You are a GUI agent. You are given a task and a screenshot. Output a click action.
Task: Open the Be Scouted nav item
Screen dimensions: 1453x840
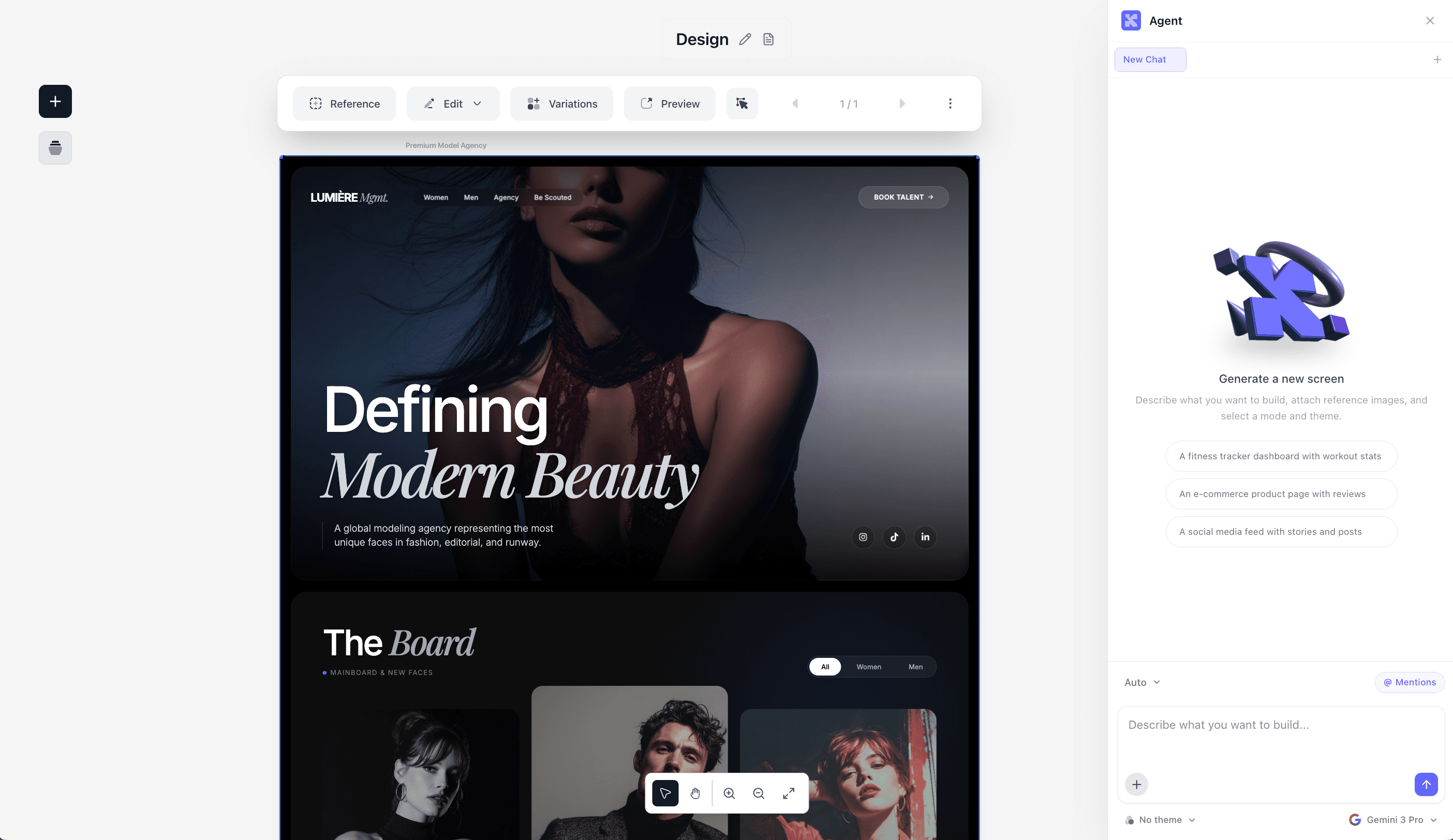pos(552,197)
